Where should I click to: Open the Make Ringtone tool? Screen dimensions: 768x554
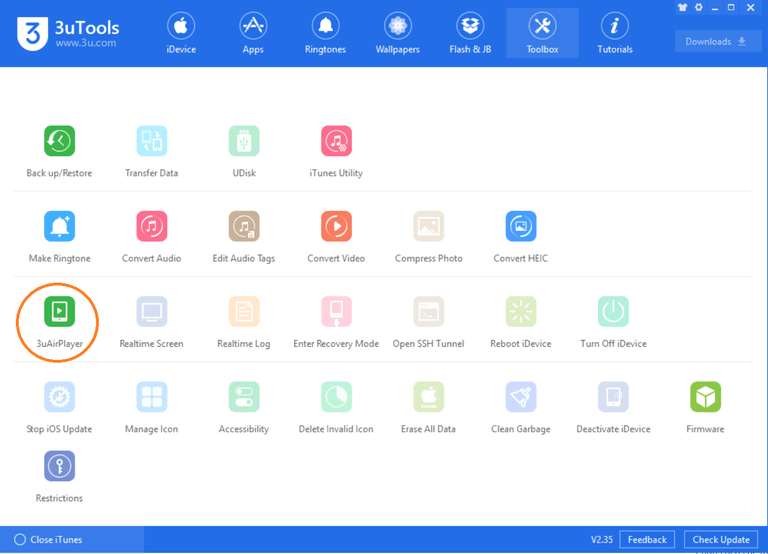(59, 227)
